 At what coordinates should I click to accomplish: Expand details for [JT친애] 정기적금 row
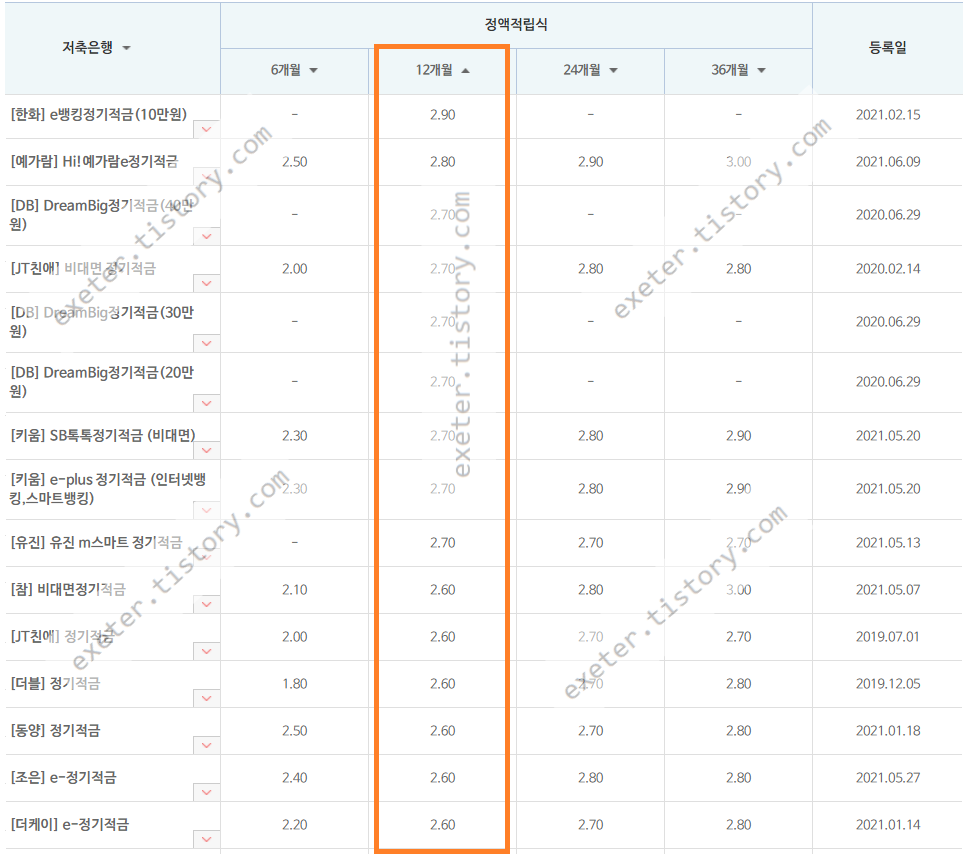click(x=206, y=651)
